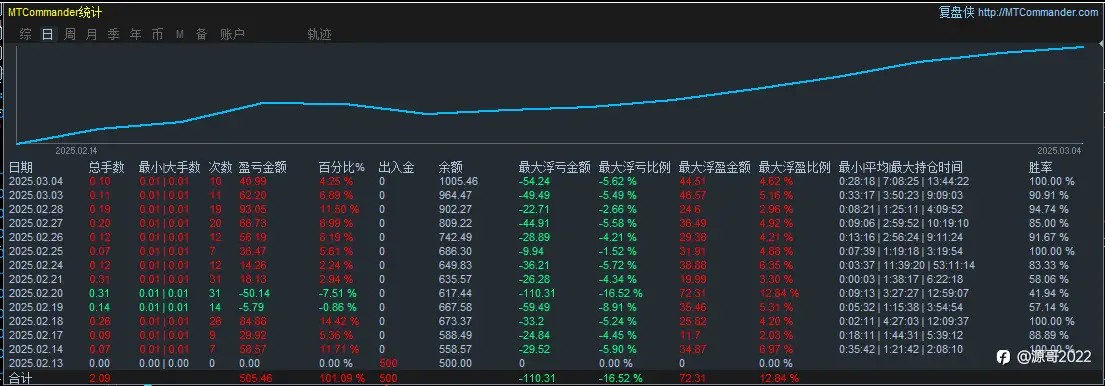Open the 月 monthly statistics tab
This screenshot has width=1105, height=386.
[x=92, y=34]
